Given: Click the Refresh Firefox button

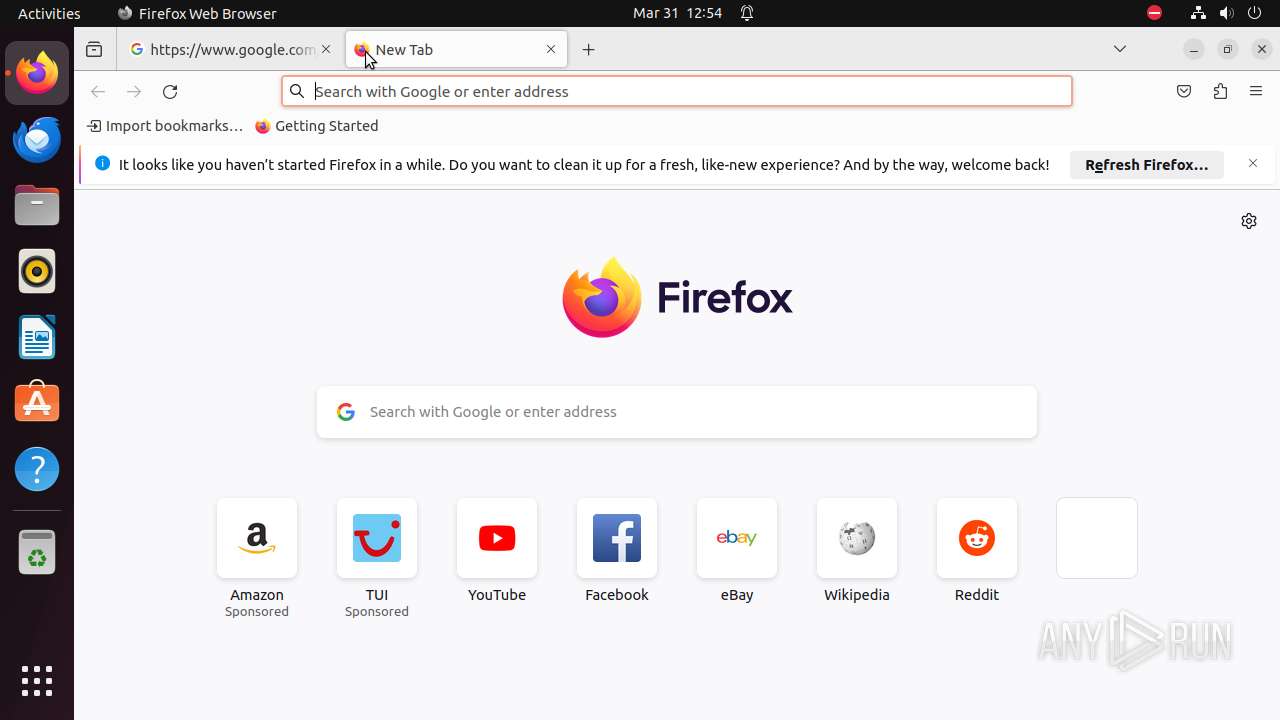Looking at the screenshot, I should coord(1147,165).
